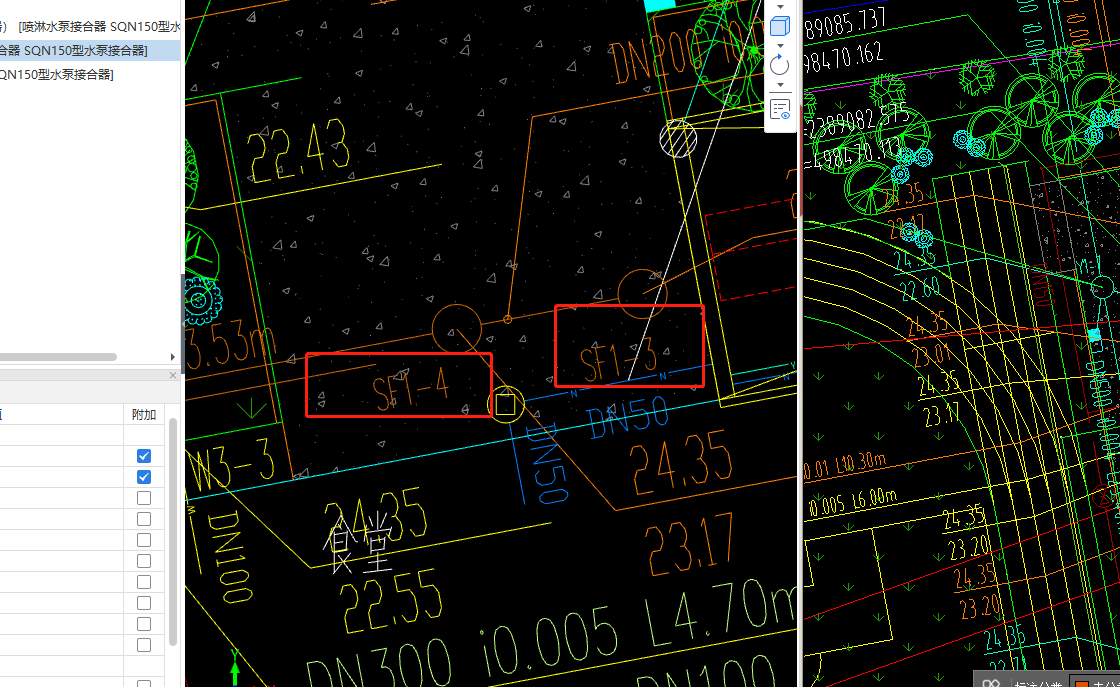This screenshot has width=1120, height=687.
Task: Click right arrow of horizontal list scrollbar
Action: [173, 356]
